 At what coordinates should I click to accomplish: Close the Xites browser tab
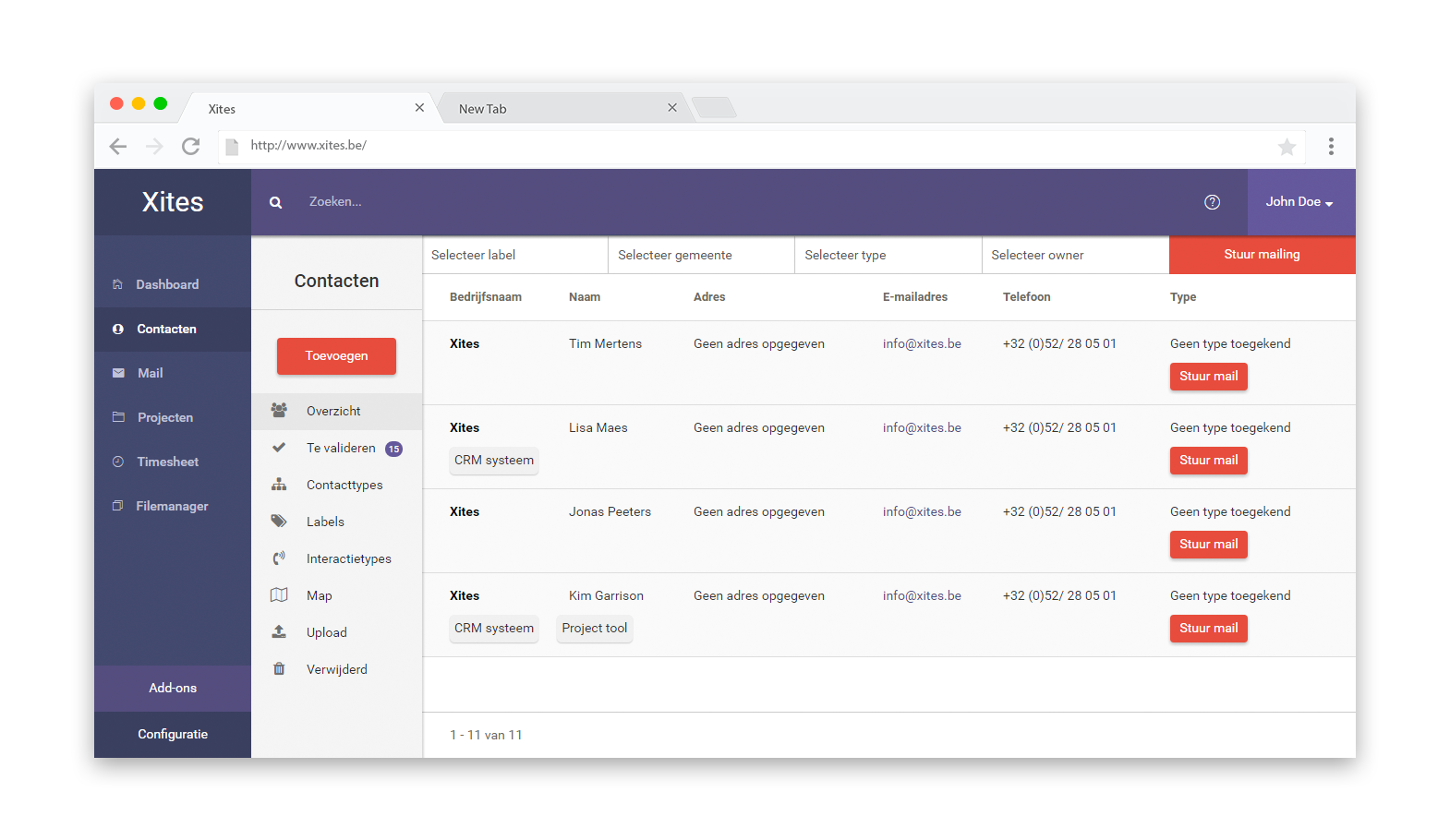[419, 108]
